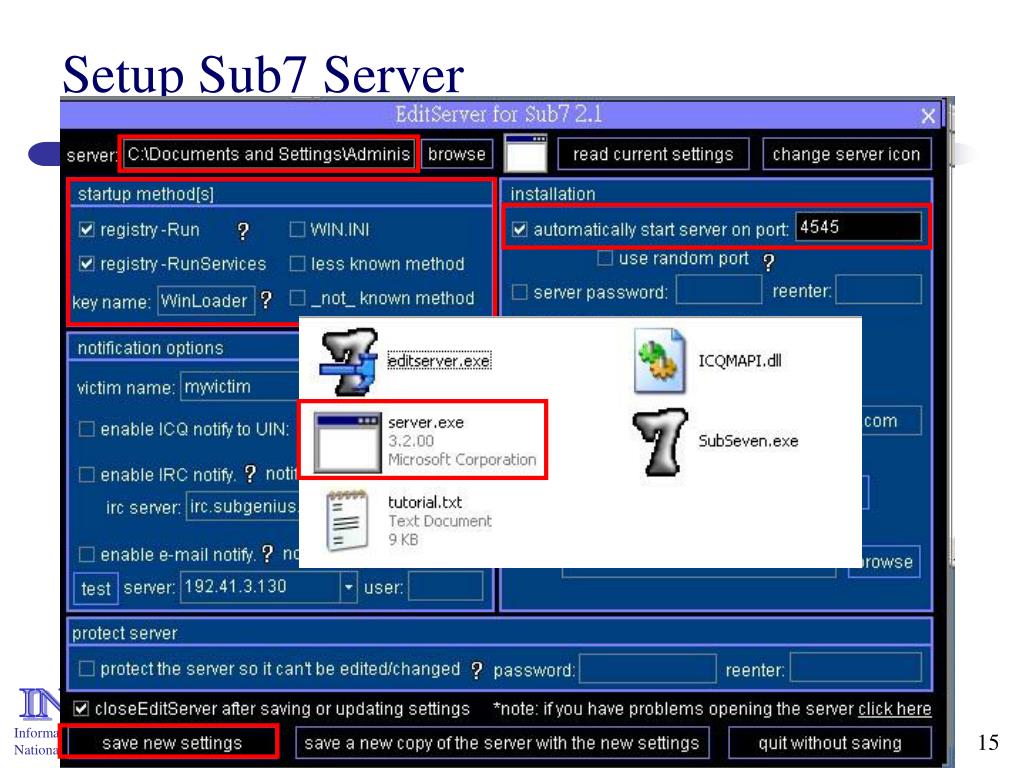Click browse next to server path
Screen dimensions: 1024x768
click(x=457, y=154)
